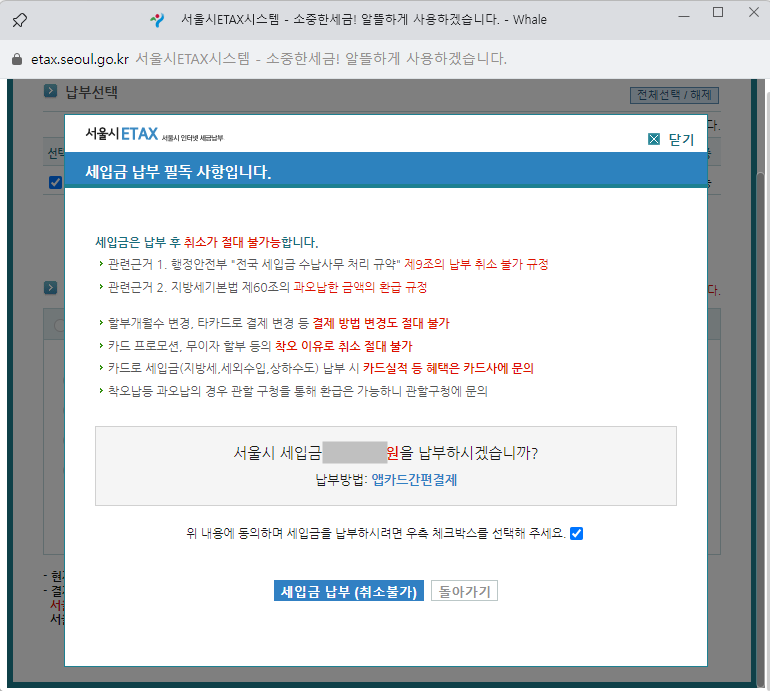Click the dialog header 세입금 납부 필독 사항입니다.
The image size is (770, 691).
178,171
